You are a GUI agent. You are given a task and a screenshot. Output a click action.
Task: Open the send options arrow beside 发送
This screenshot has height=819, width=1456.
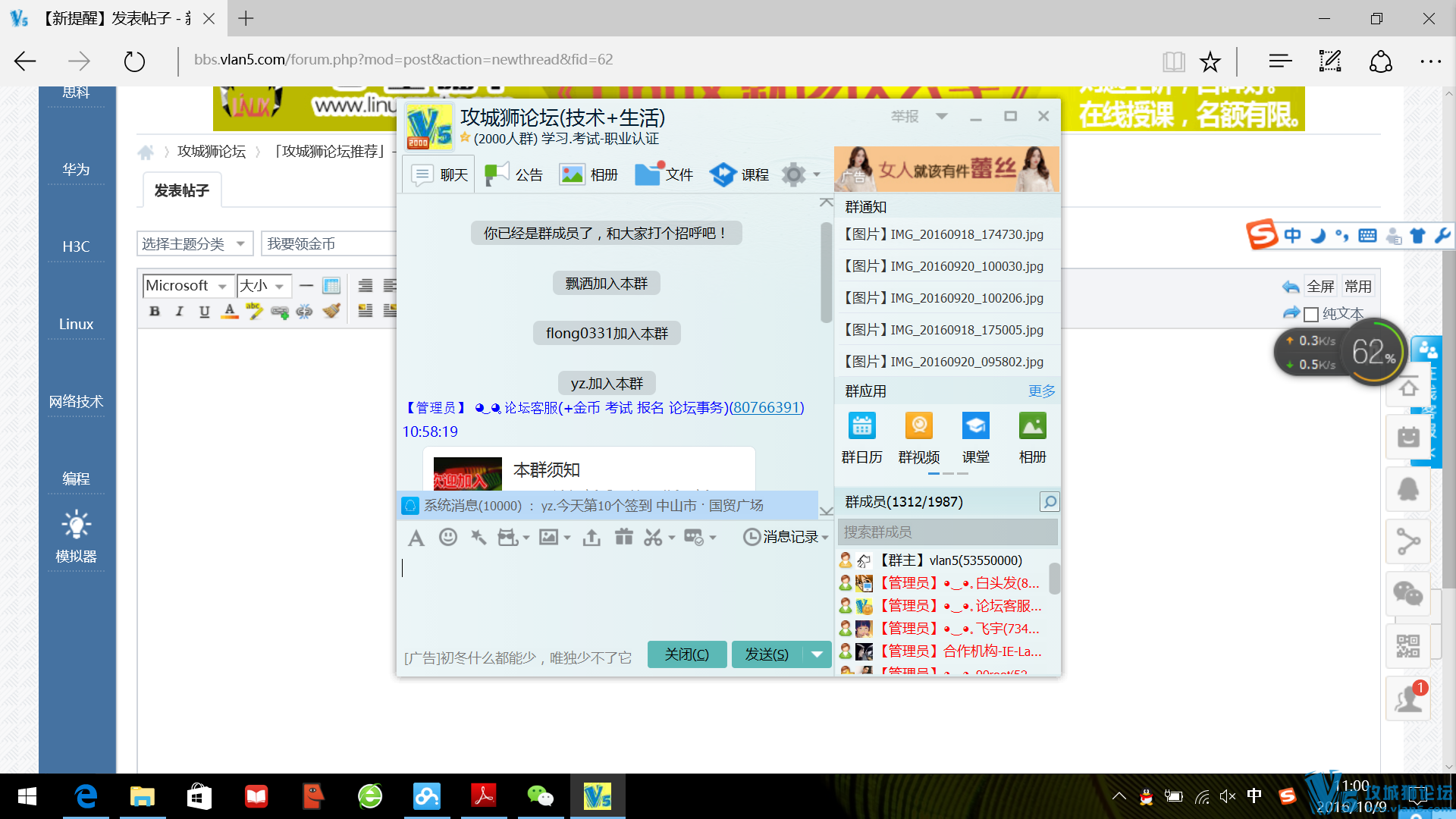(x=817, y=654)
